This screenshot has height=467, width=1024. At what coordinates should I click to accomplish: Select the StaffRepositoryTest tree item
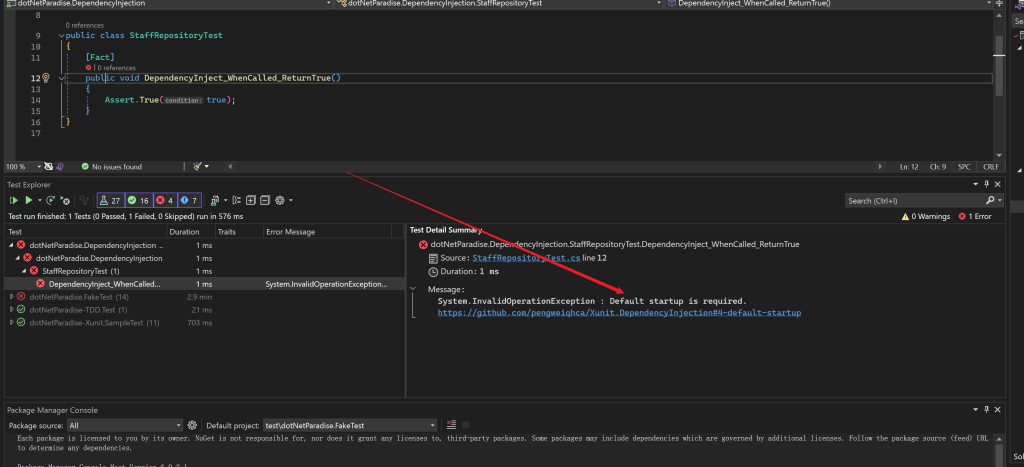pyautogui.click(x=74, y=271)
